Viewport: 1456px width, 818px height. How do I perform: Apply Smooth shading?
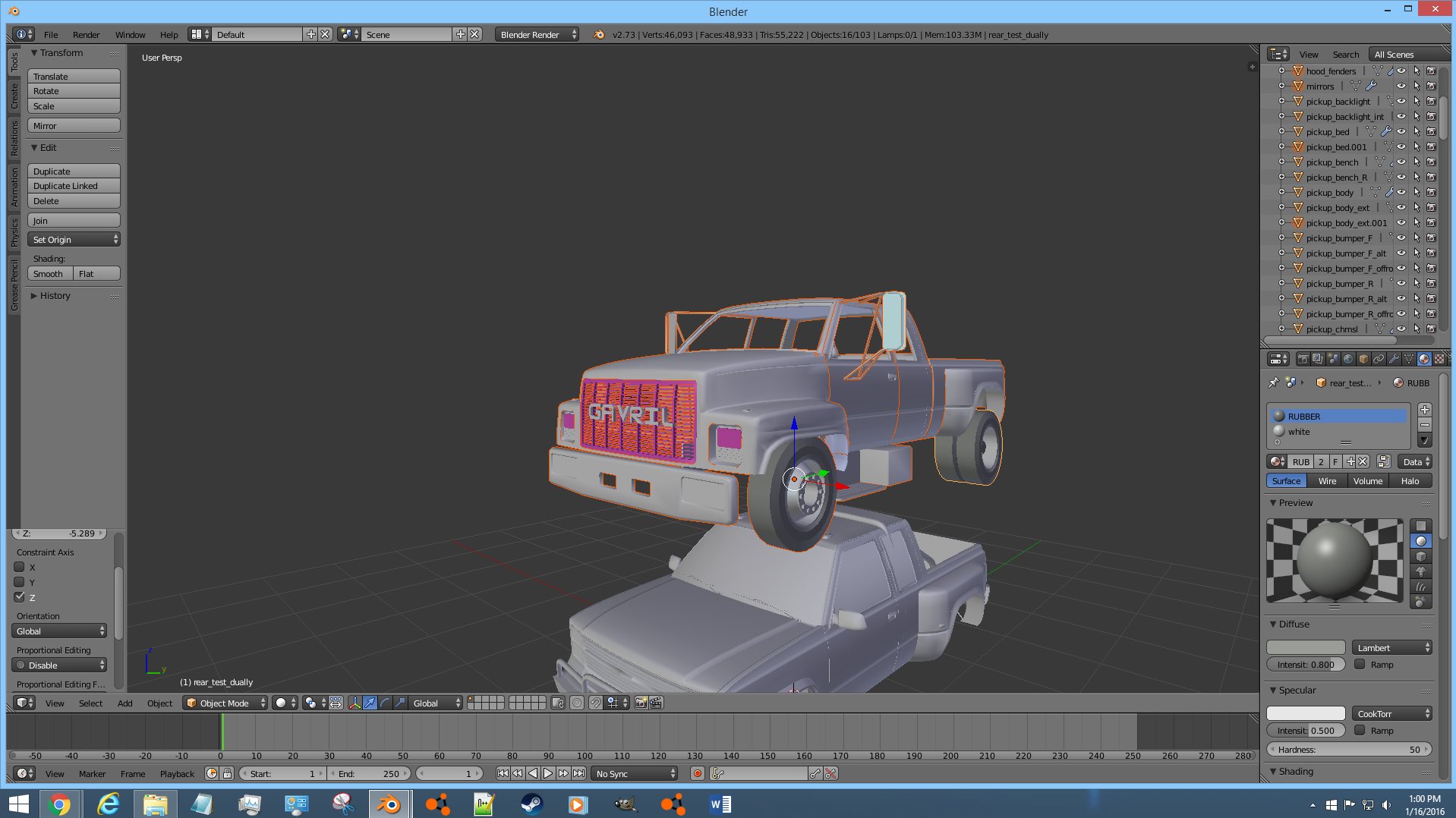50,273
